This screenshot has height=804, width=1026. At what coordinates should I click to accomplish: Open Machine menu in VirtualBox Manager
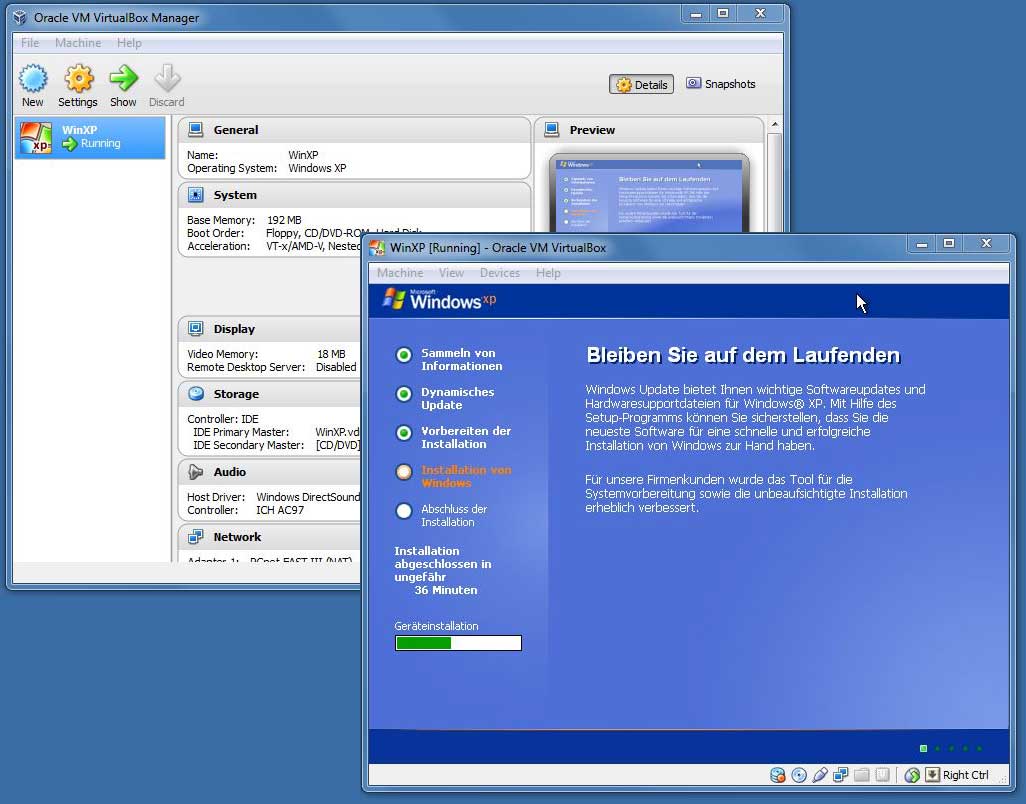[x=78, y=43]
